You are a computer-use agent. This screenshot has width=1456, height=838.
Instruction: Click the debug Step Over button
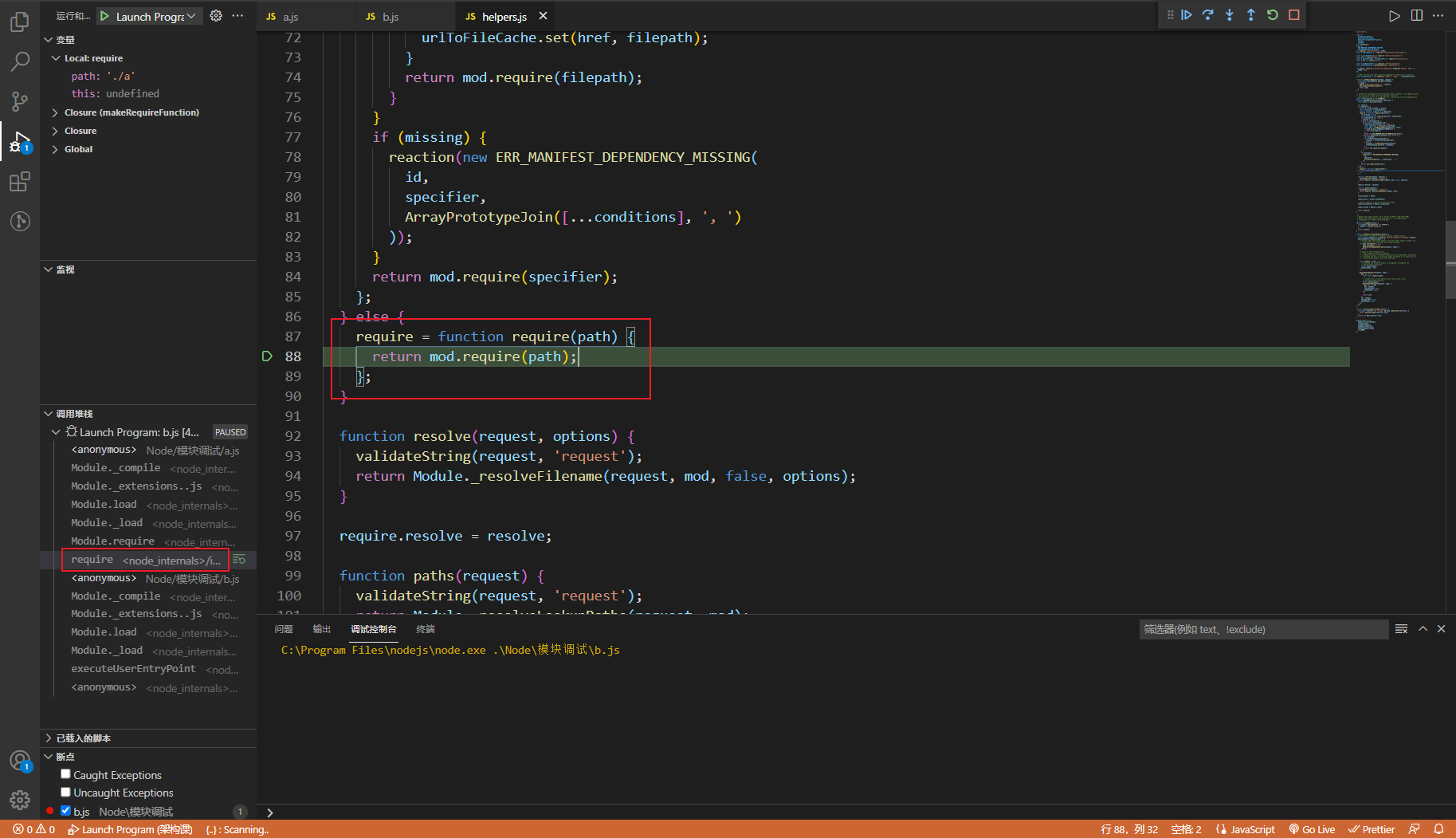click(x=1208, y=15)
